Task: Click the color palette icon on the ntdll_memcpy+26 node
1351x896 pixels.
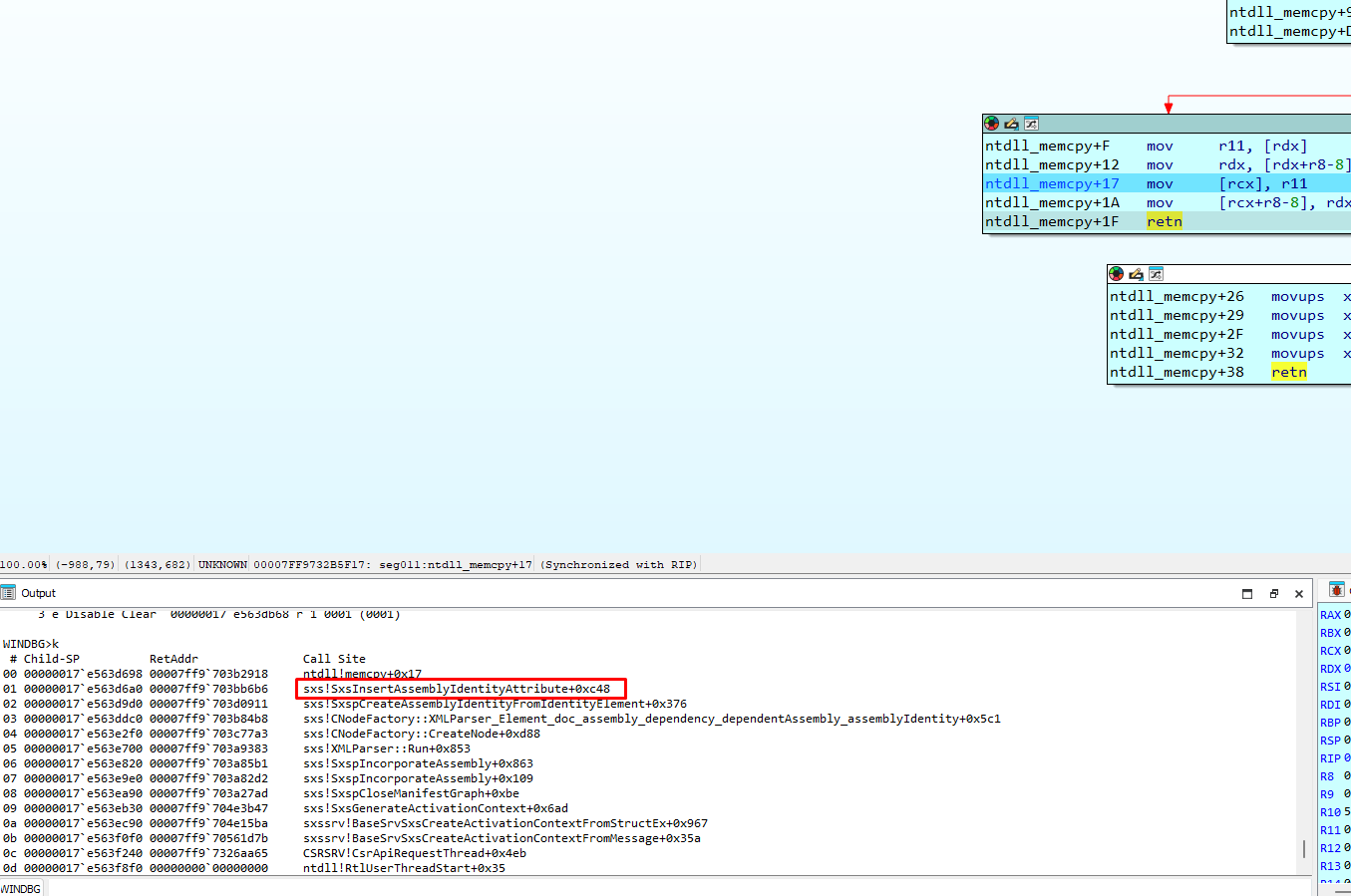Action: click(1116, 274)
